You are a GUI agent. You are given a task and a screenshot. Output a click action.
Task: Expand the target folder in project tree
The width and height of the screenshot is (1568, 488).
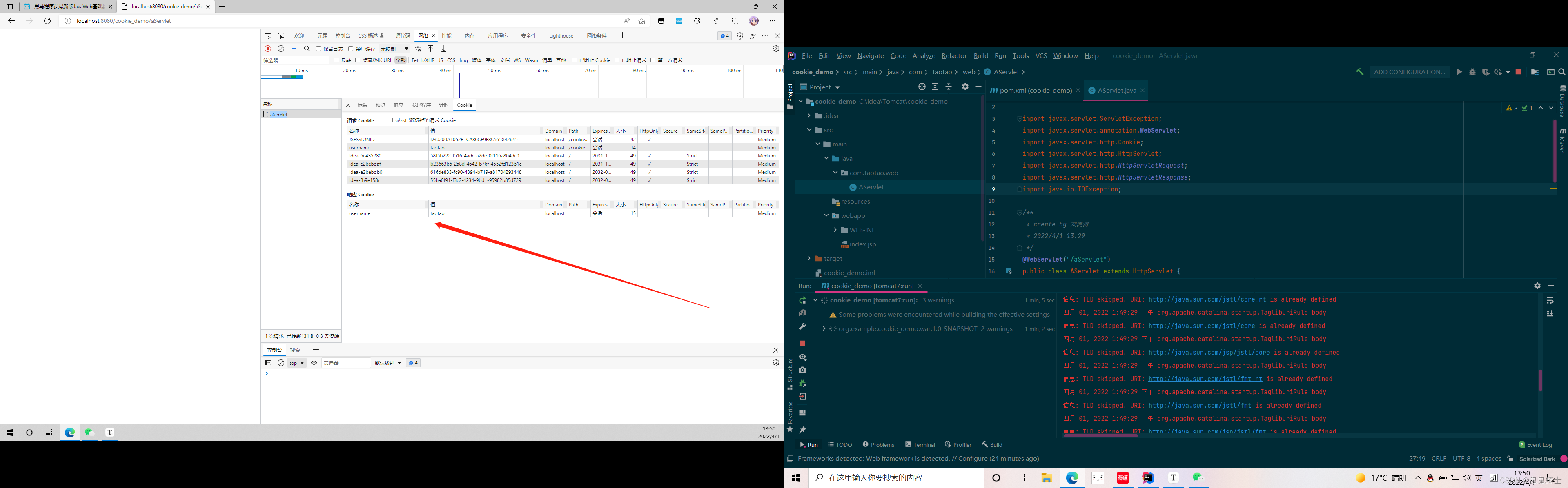point(808,259)
